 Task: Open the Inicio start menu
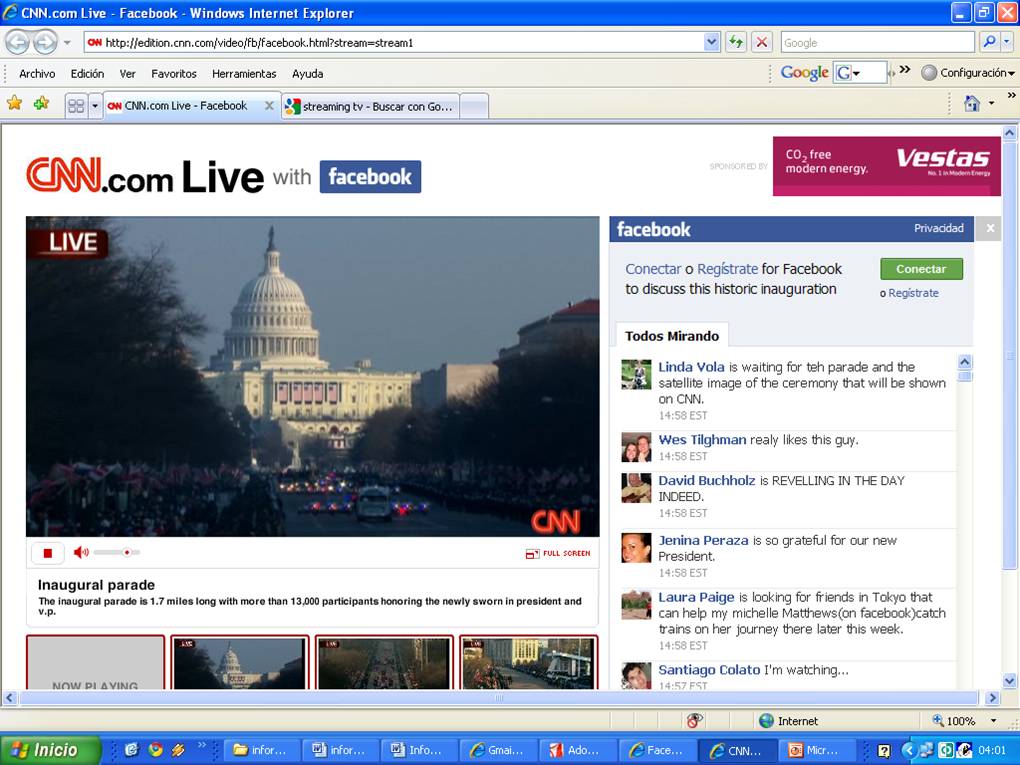point(51,750)
